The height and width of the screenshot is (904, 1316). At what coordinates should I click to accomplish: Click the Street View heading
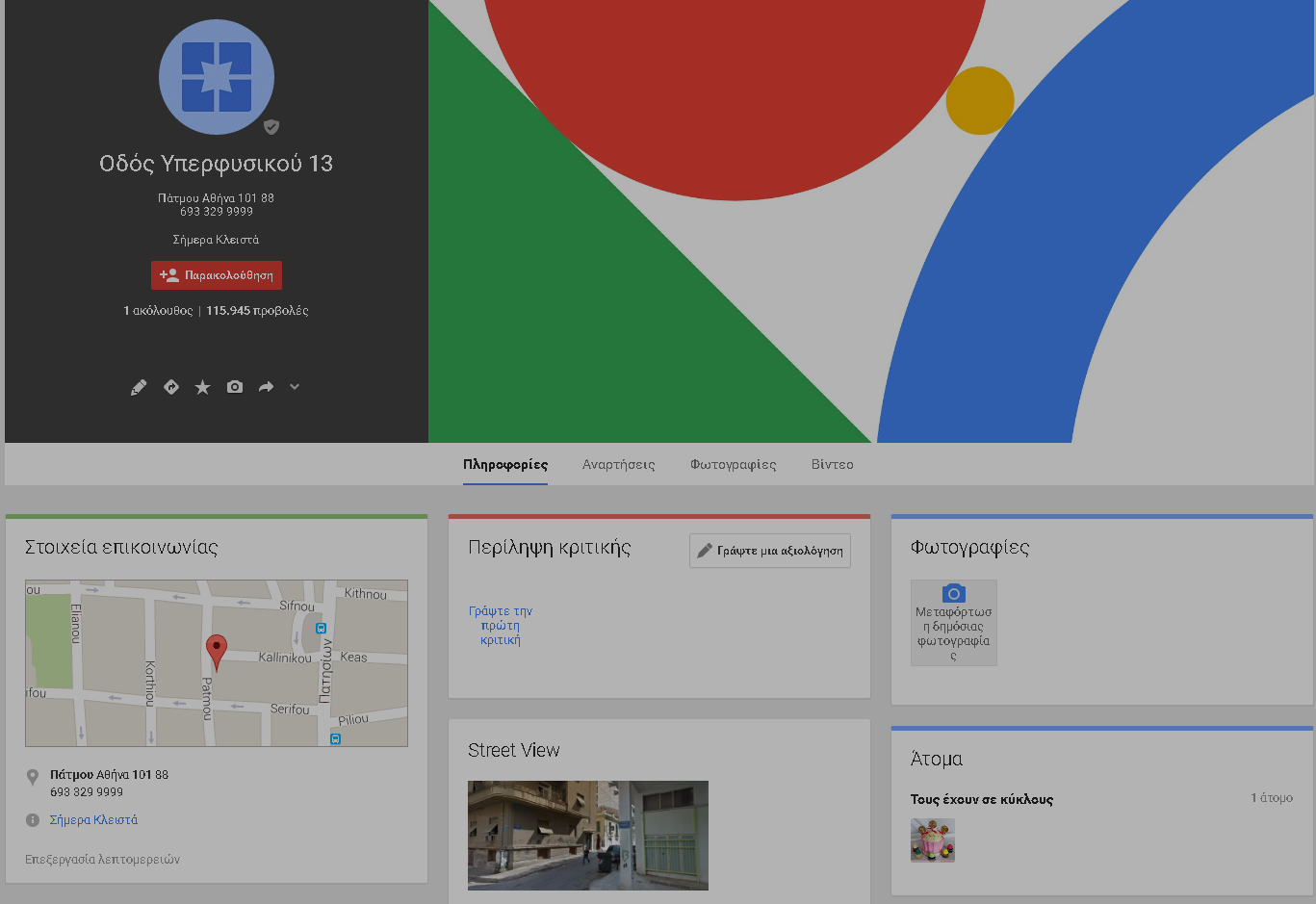514,750
